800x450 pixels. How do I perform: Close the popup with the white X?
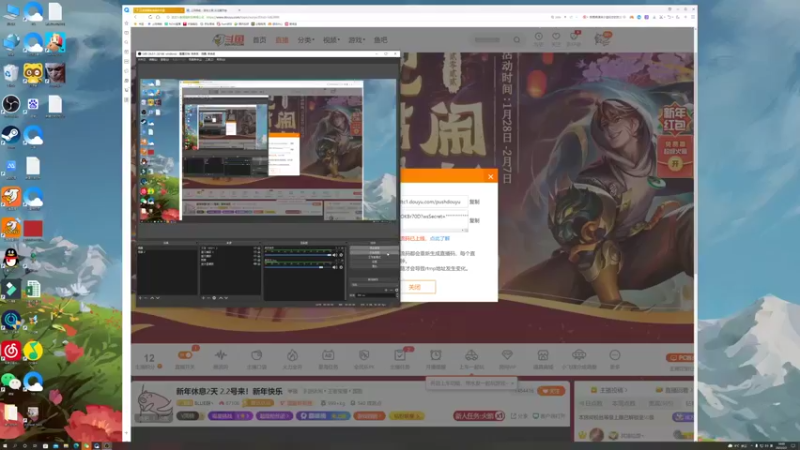click(490, 177)
